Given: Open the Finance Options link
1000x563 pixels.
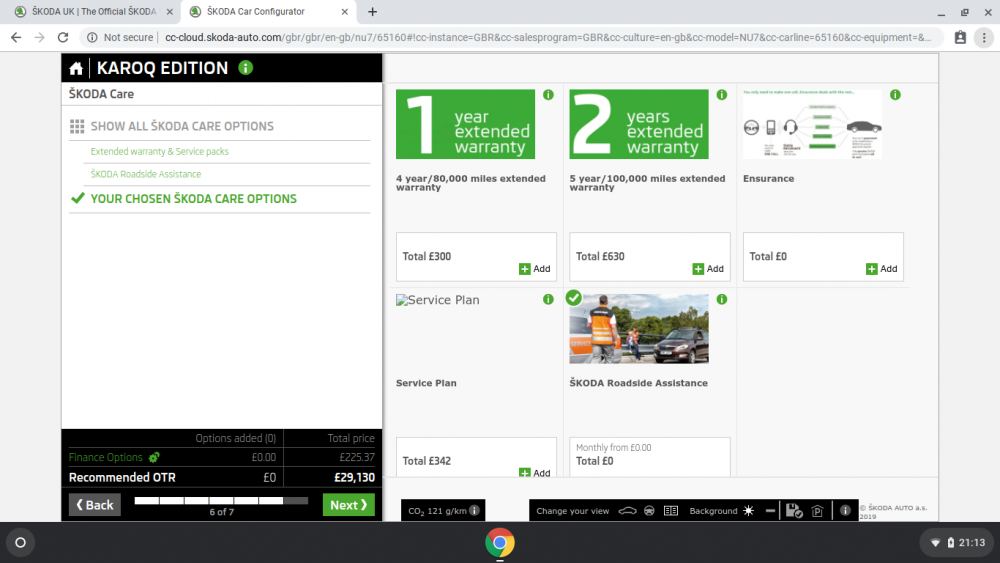Looking at the screenshot, I should (x=105, y=457).
